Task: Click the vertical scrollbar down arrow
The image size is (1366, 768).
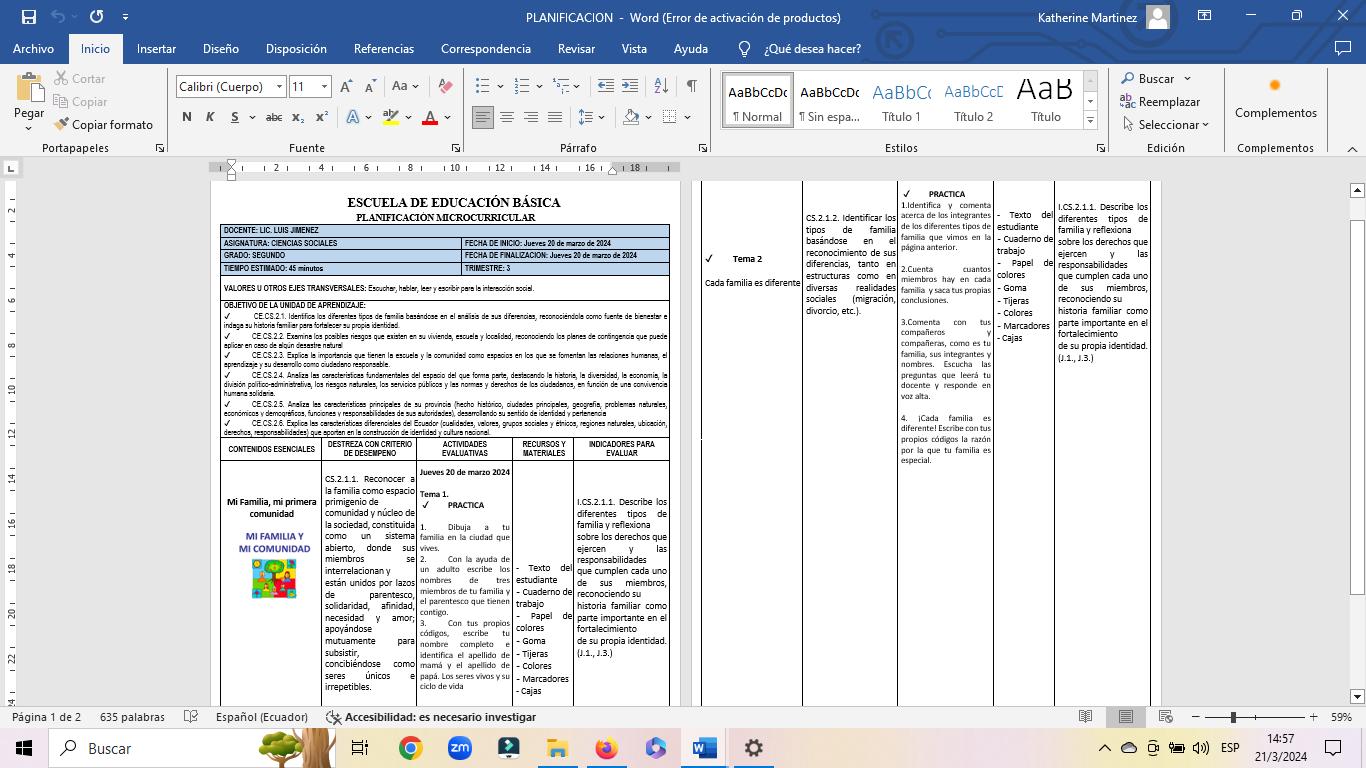Action: [1357, 696]
